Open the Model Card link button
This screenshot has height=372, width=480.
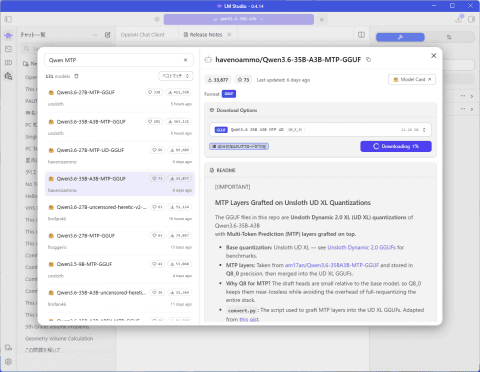point(412,79)
